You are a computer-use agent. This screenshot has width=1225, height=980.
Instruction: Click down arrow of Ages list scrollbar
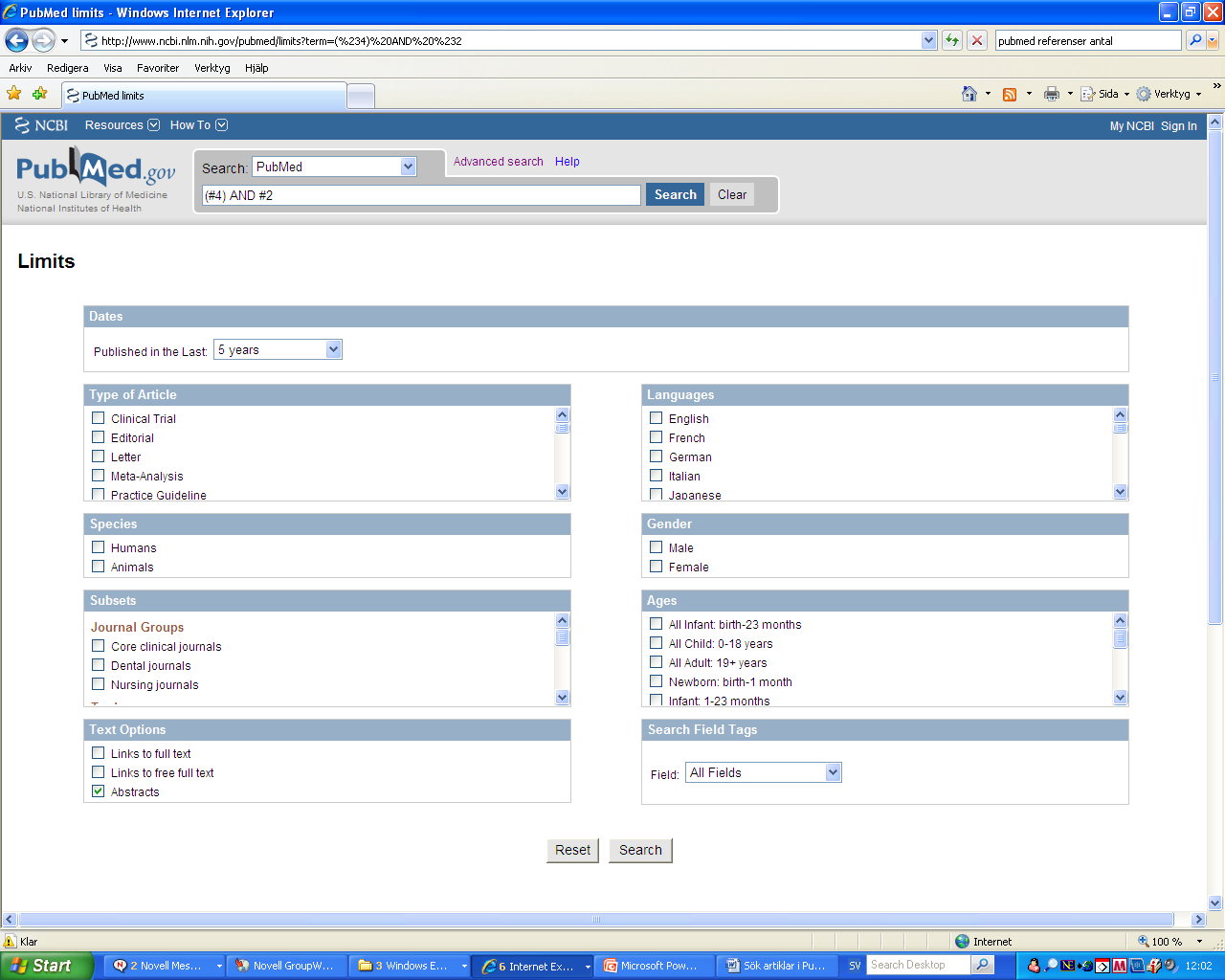tap(1120, 698)
